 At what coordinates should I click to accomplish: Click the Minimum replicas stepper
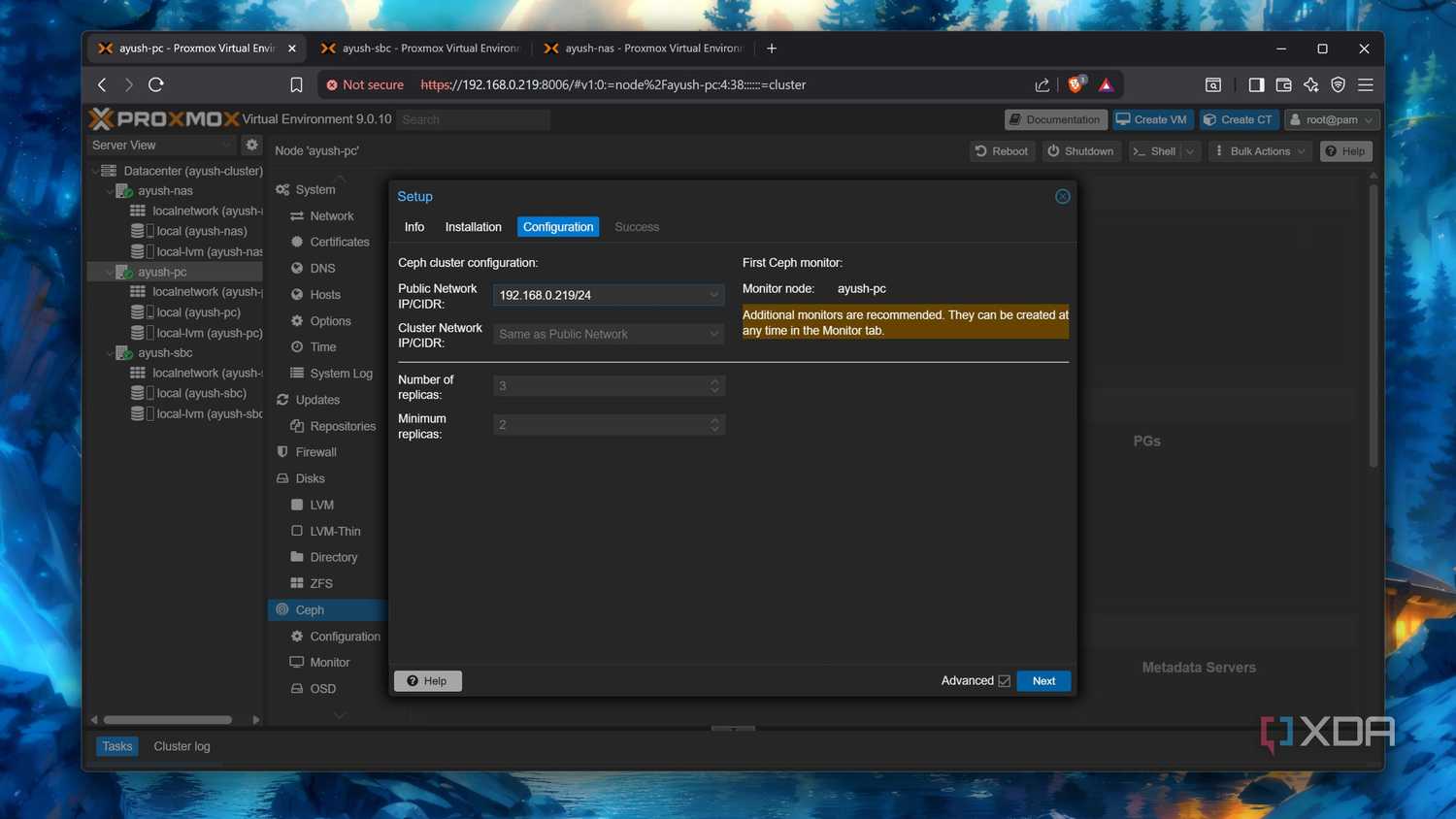click(714, 425)
